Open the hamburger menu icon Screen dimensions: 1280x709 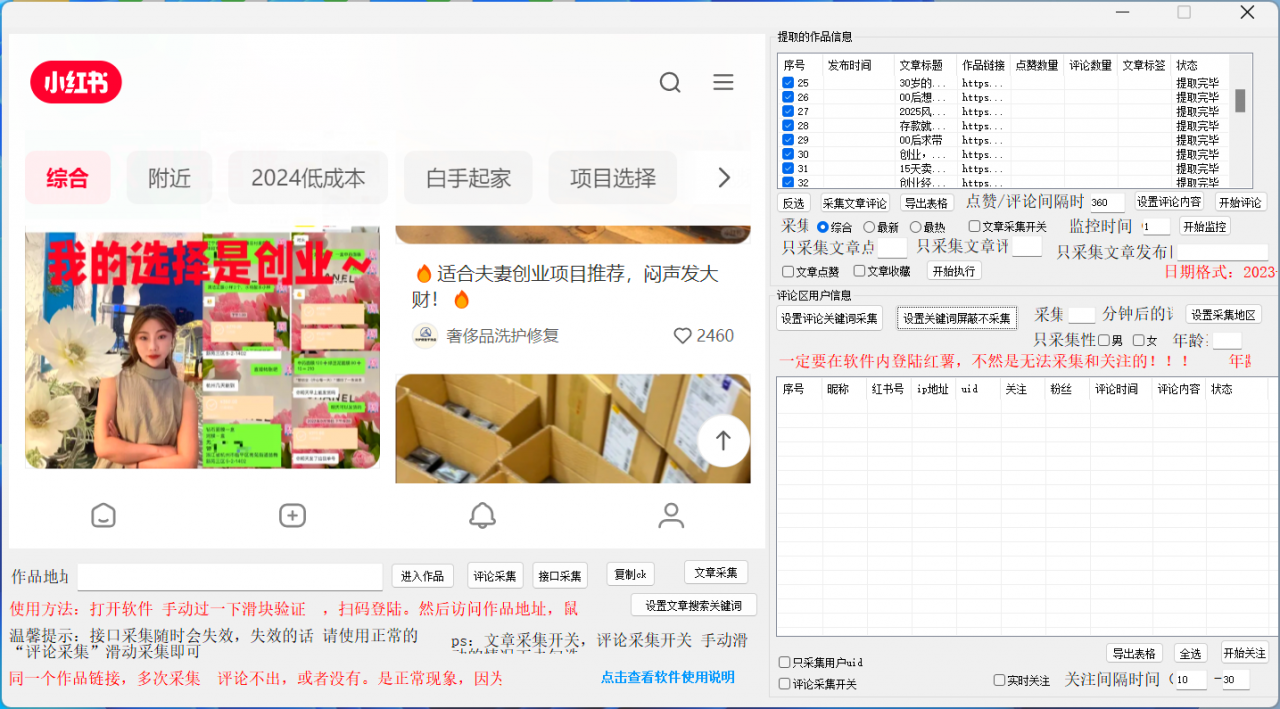[723, 82]
